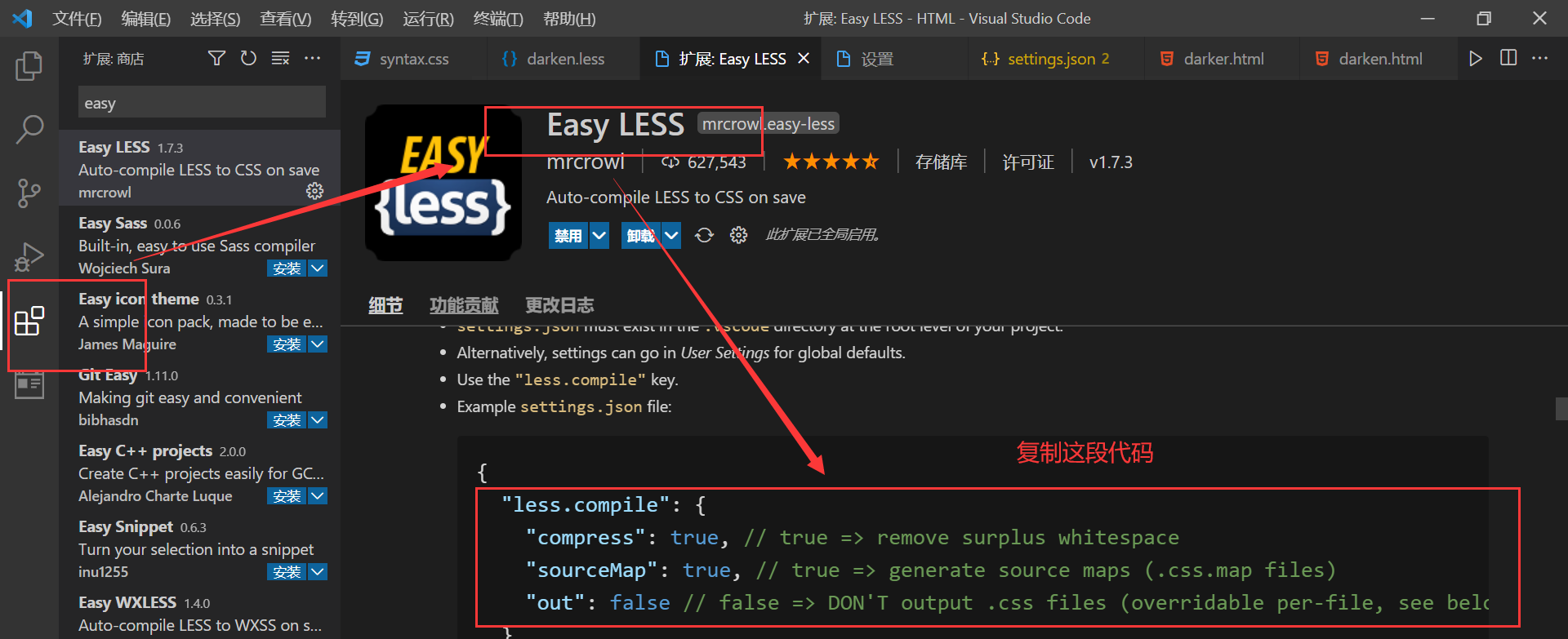Open the 终端(T) menu
Viewport: 1568px width, 639px height.
coord(498,18)
